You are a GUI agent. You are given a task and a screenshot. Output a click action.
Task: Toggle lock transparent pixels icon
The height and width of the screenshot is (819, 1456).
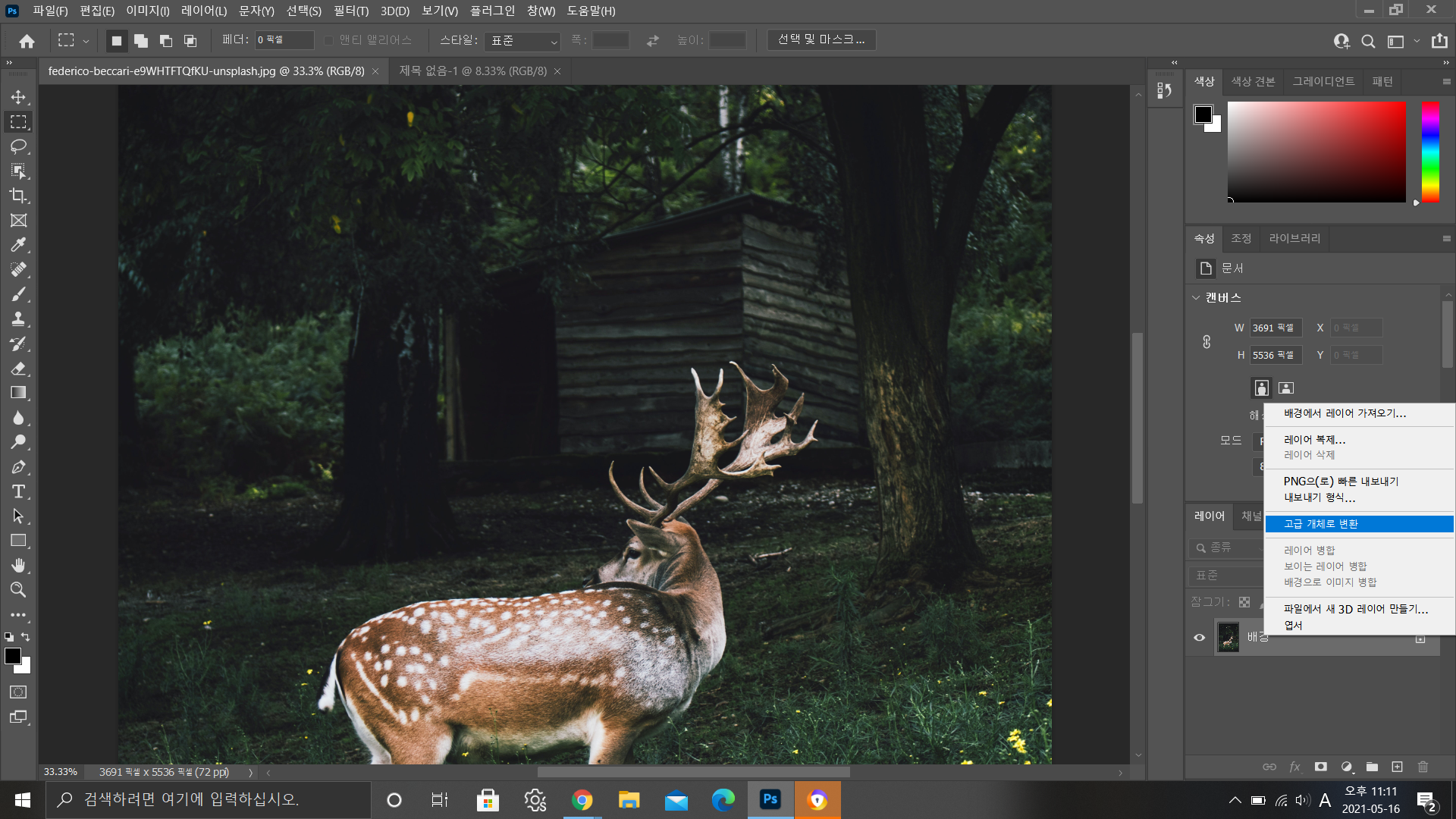coord(1244,602)
